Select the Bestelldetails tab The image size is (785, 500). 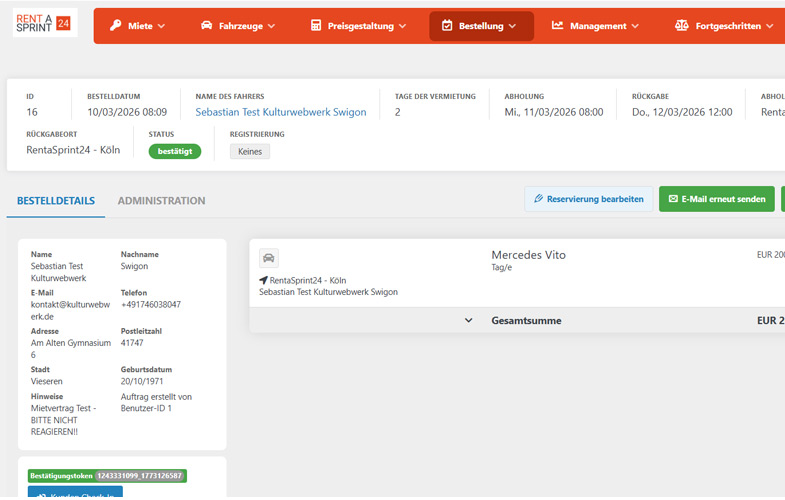tap(56, 201)
